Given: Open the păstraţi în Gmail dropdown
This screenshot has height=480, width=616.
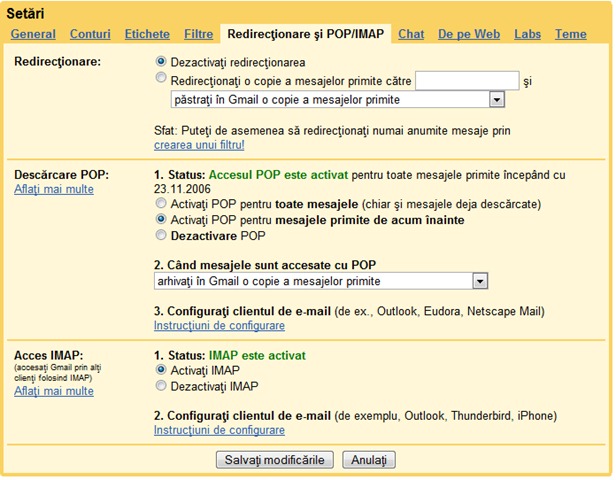Looking at the screenshot, I should pos(337,99).
